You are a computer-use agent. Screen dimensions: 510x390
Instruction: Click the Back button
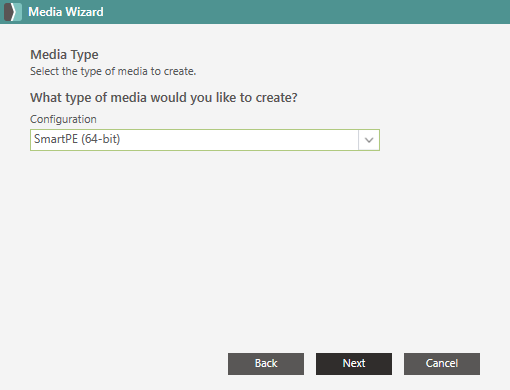pos(266,364)
